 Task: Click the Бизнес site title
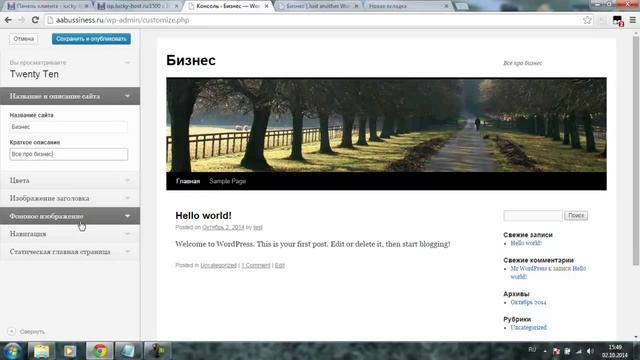tap(191, 60)
